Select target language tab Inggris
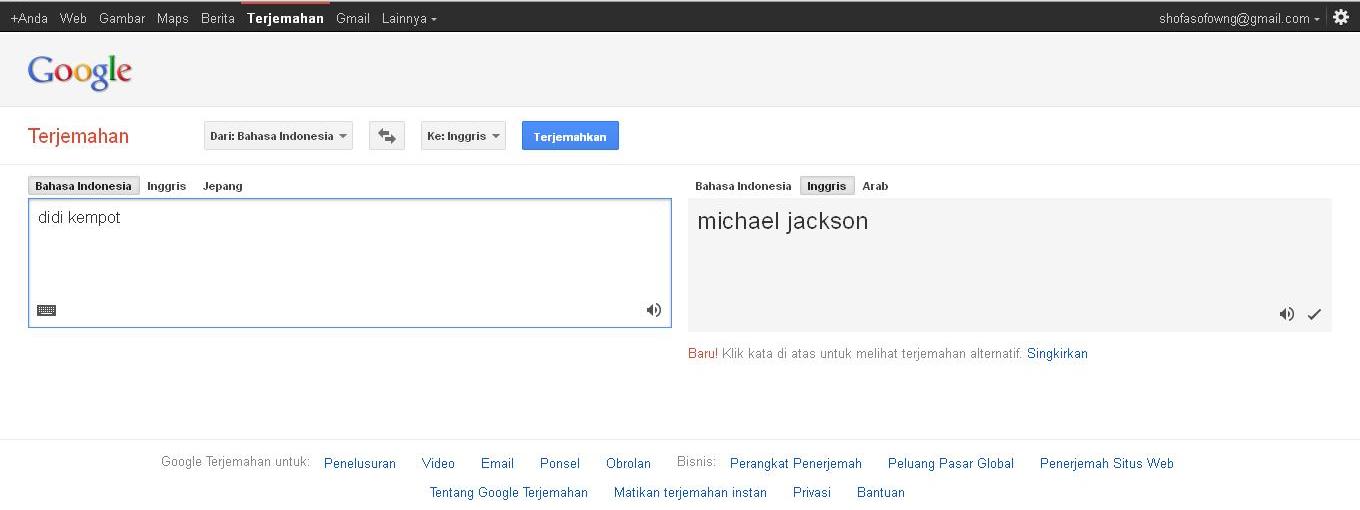1360x510 pixels. point(826,186)
